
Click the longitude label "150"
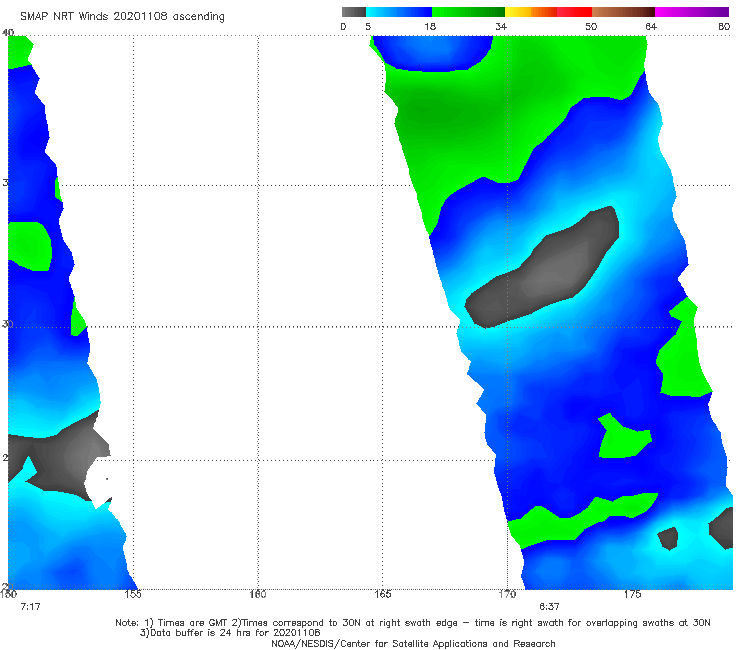(8, 594)
